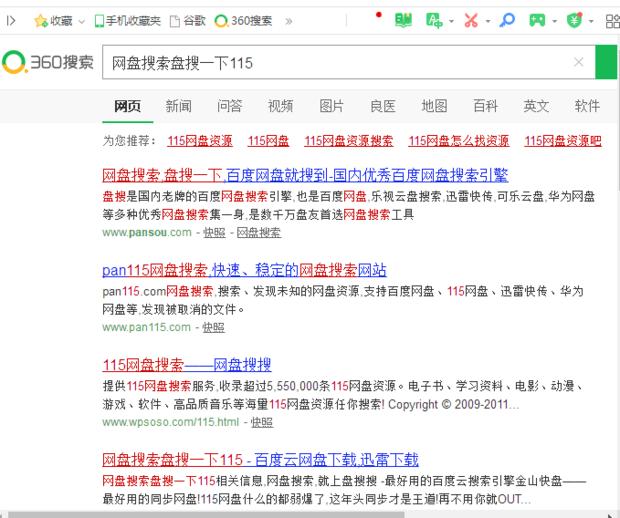The width and height of the screenshot is (620, 518).
Task: Switch to the 英文 tab
Action: pyautogui.click(x=536, y=106)
